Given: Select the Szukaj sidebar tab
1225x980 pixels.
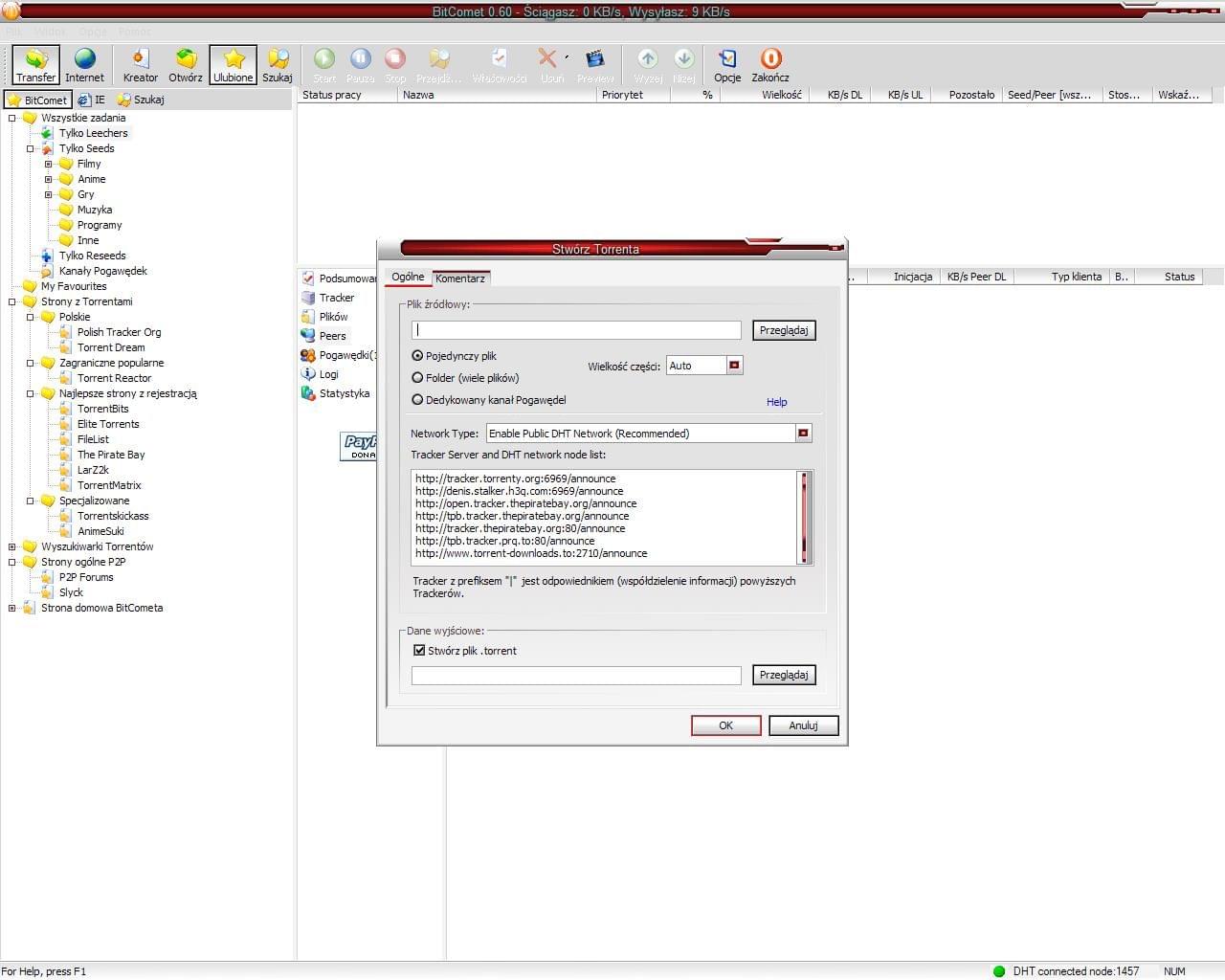Looking at the screenshot, I should click(x=141, y=100).
